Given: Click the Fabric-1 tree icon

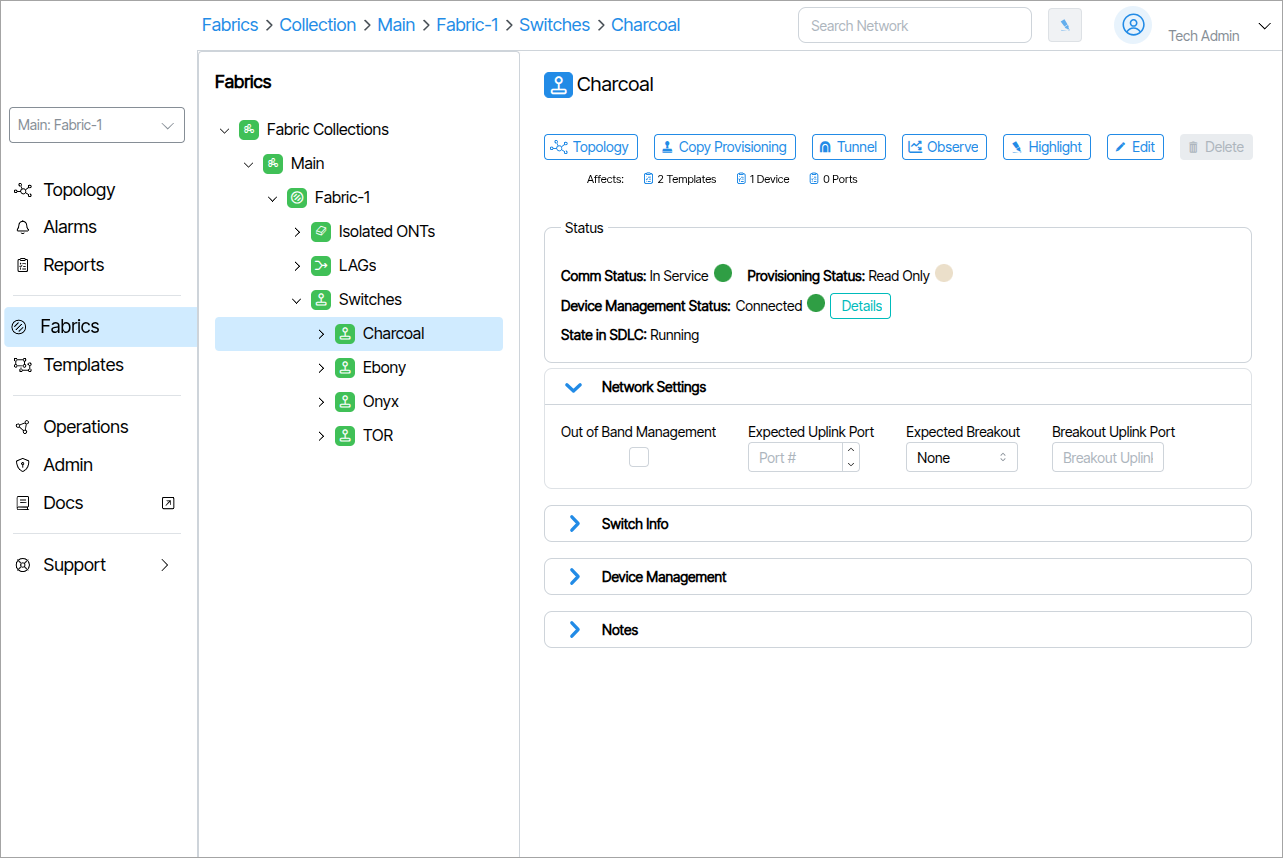Looking at the screenshot, I should tap(297, 198).
